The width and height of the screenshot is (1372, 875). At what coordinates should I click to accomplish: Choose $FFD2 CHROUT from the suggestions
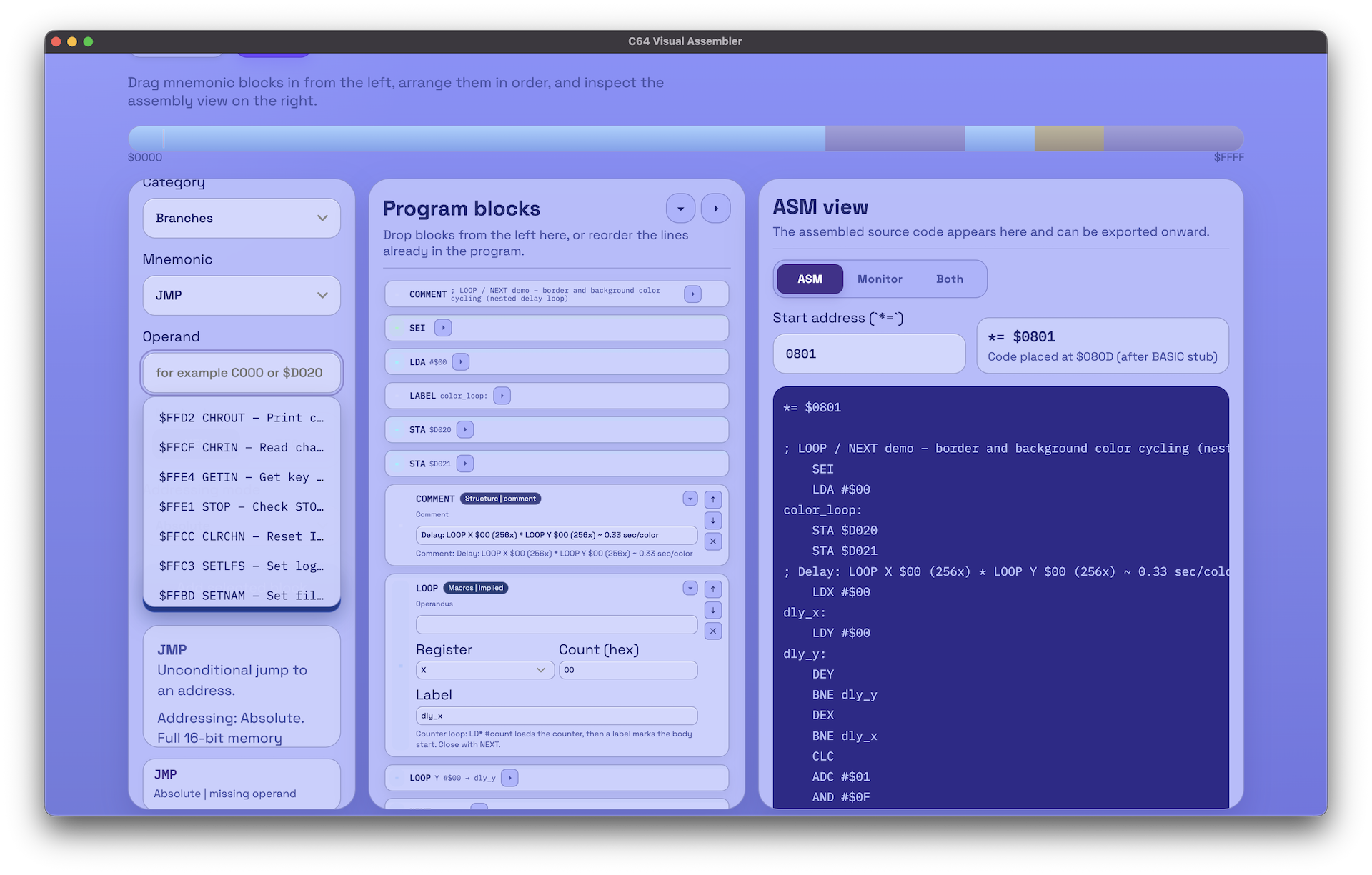coord(241,418)
